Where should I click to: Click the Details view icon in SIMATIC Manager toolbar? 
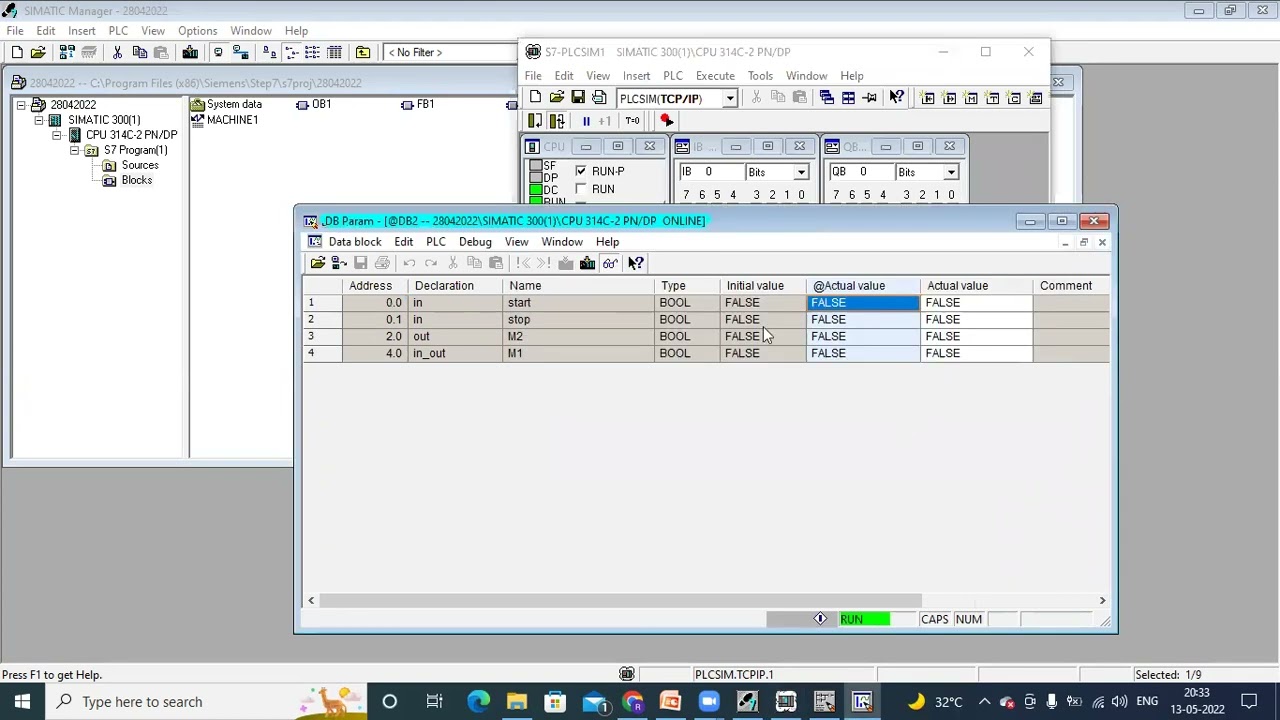(x=334, y=52)
